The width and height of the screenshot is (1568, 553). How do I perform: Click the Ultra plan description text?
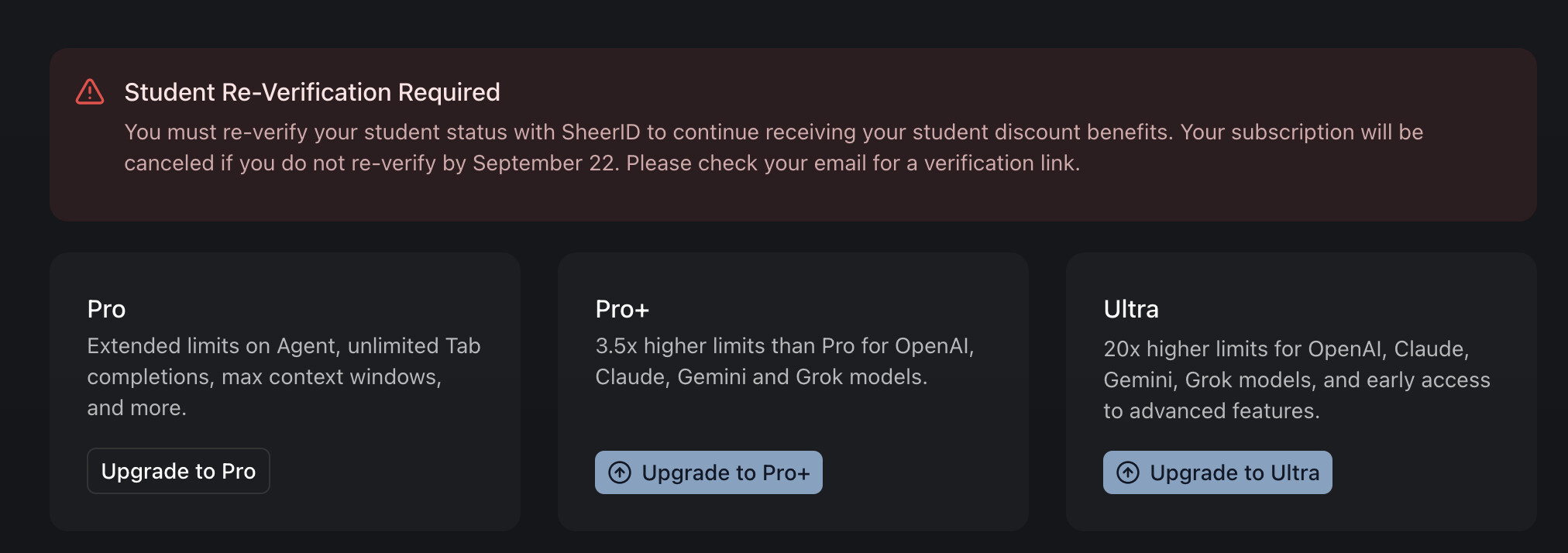click(1296, 380)
